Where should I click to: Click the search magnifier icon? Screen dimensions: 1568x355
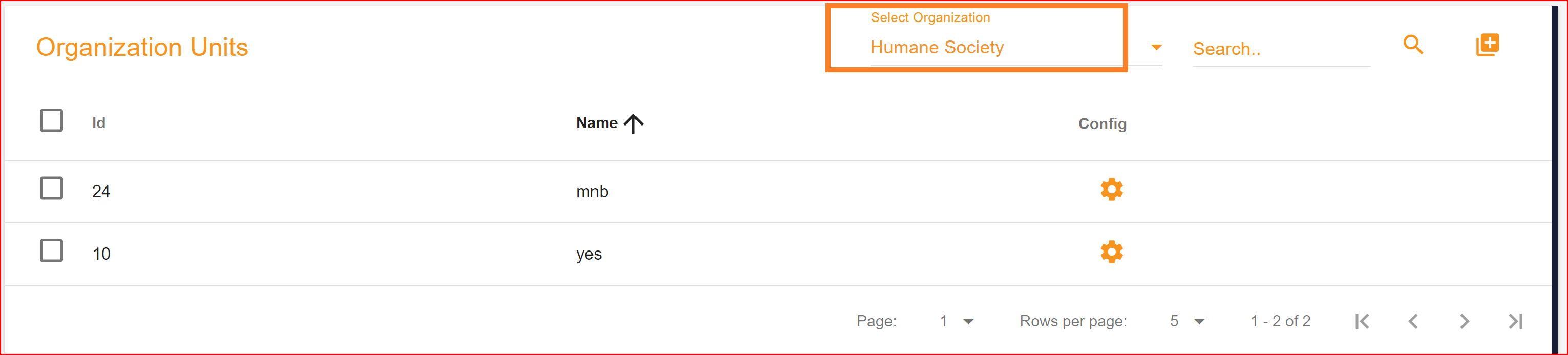point(1413,45)
